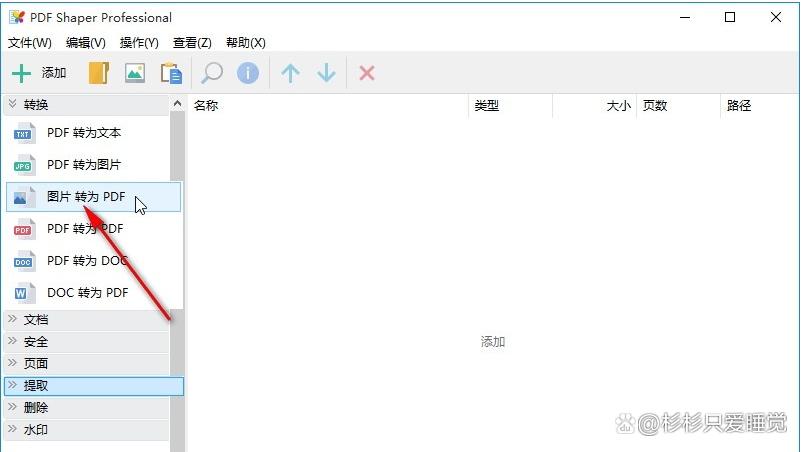Click the magnifier preview icon
Viewport: 803px width, 452px height.
(x=212, y=73)
